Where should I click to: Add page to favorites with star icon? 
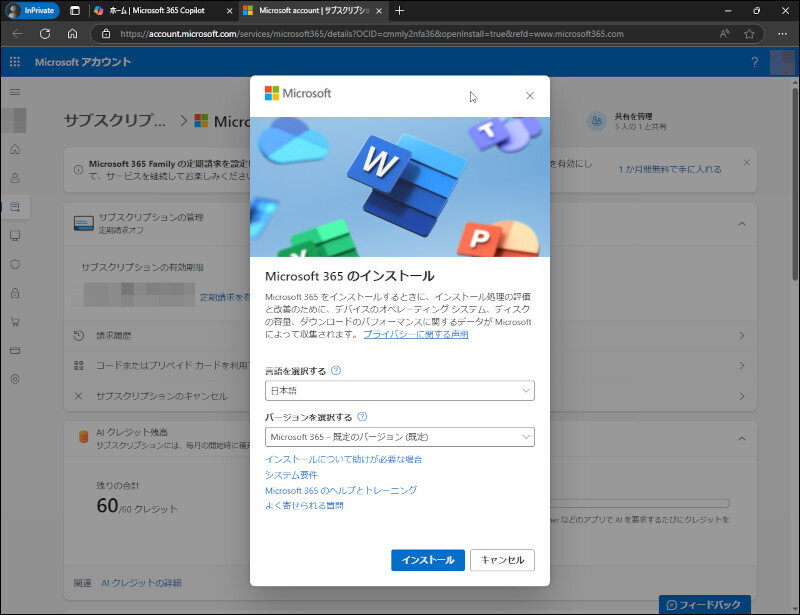(x=749, y=34)
